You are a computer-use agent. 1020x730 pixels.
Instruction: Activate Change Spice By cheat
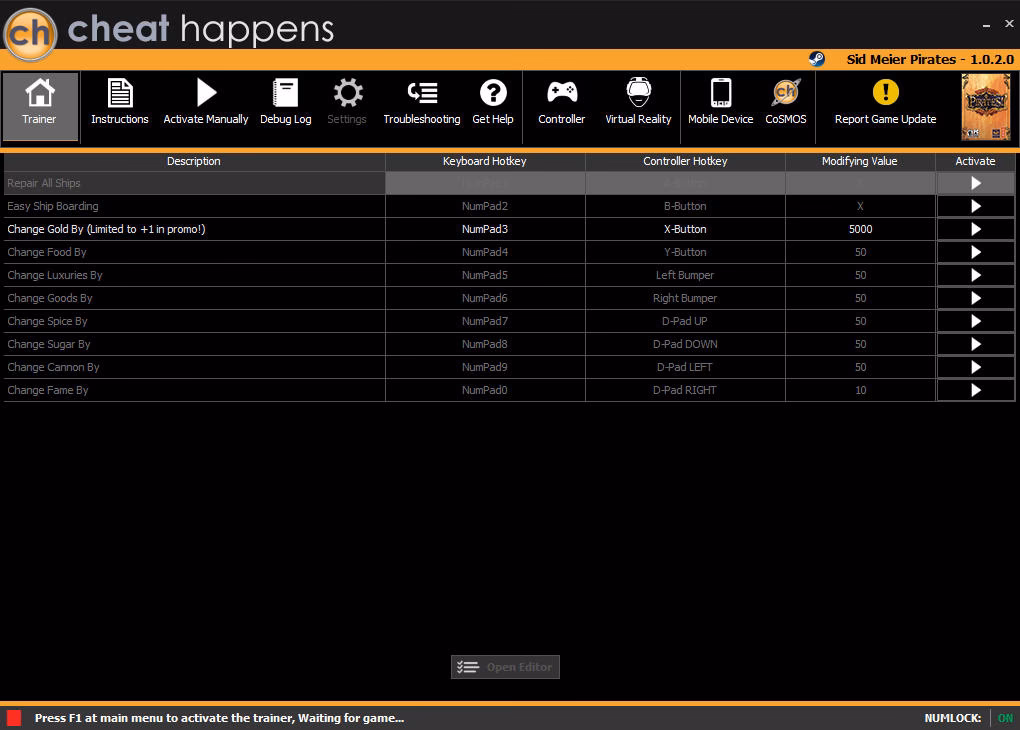coord(976,321)
